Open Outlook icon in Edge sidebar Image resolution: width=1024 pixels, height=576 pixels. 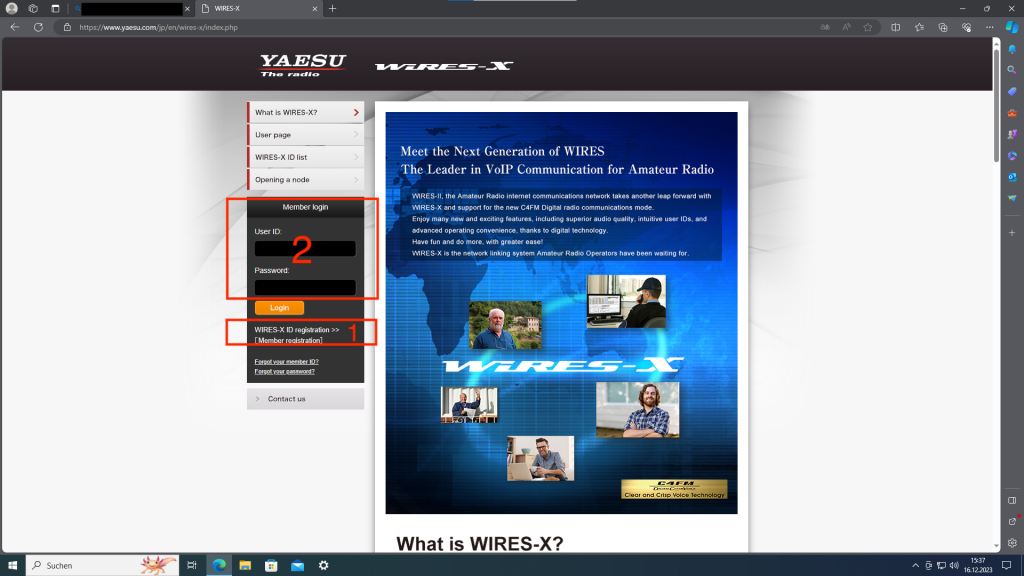[x=1012, y=177]
